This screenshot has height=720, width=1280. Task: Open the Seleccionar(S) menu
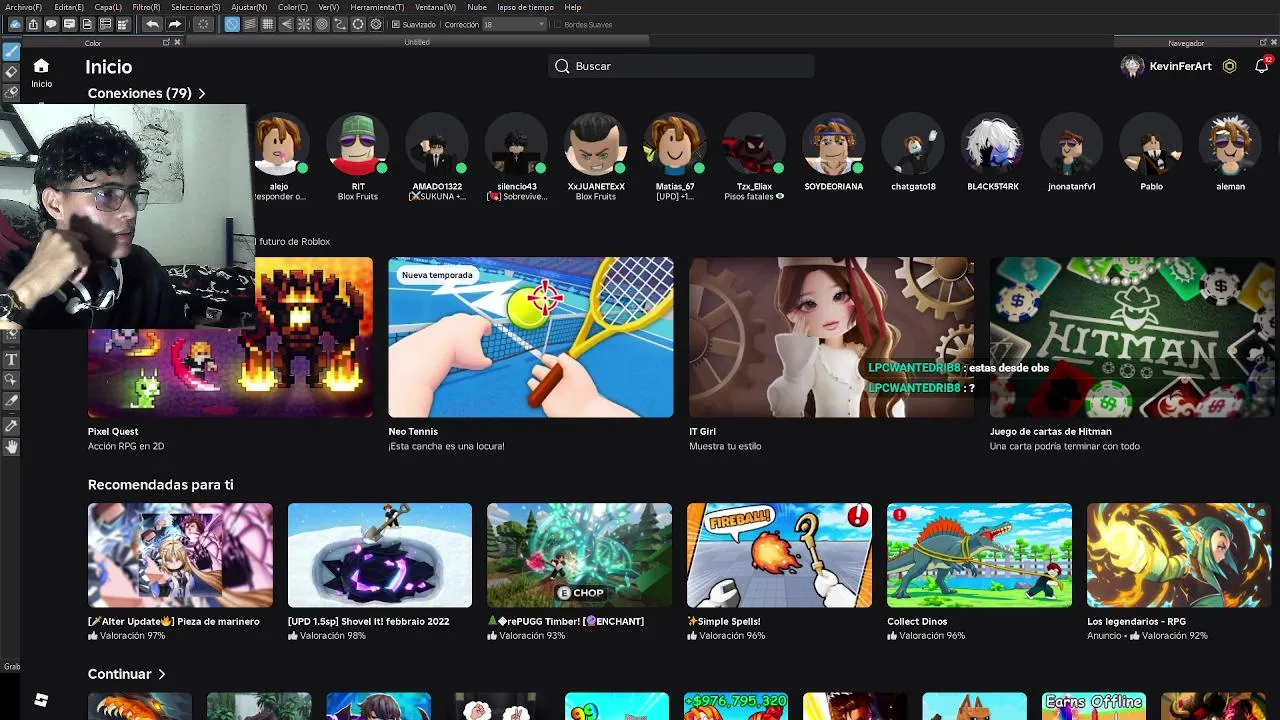[x=195, y=7]
